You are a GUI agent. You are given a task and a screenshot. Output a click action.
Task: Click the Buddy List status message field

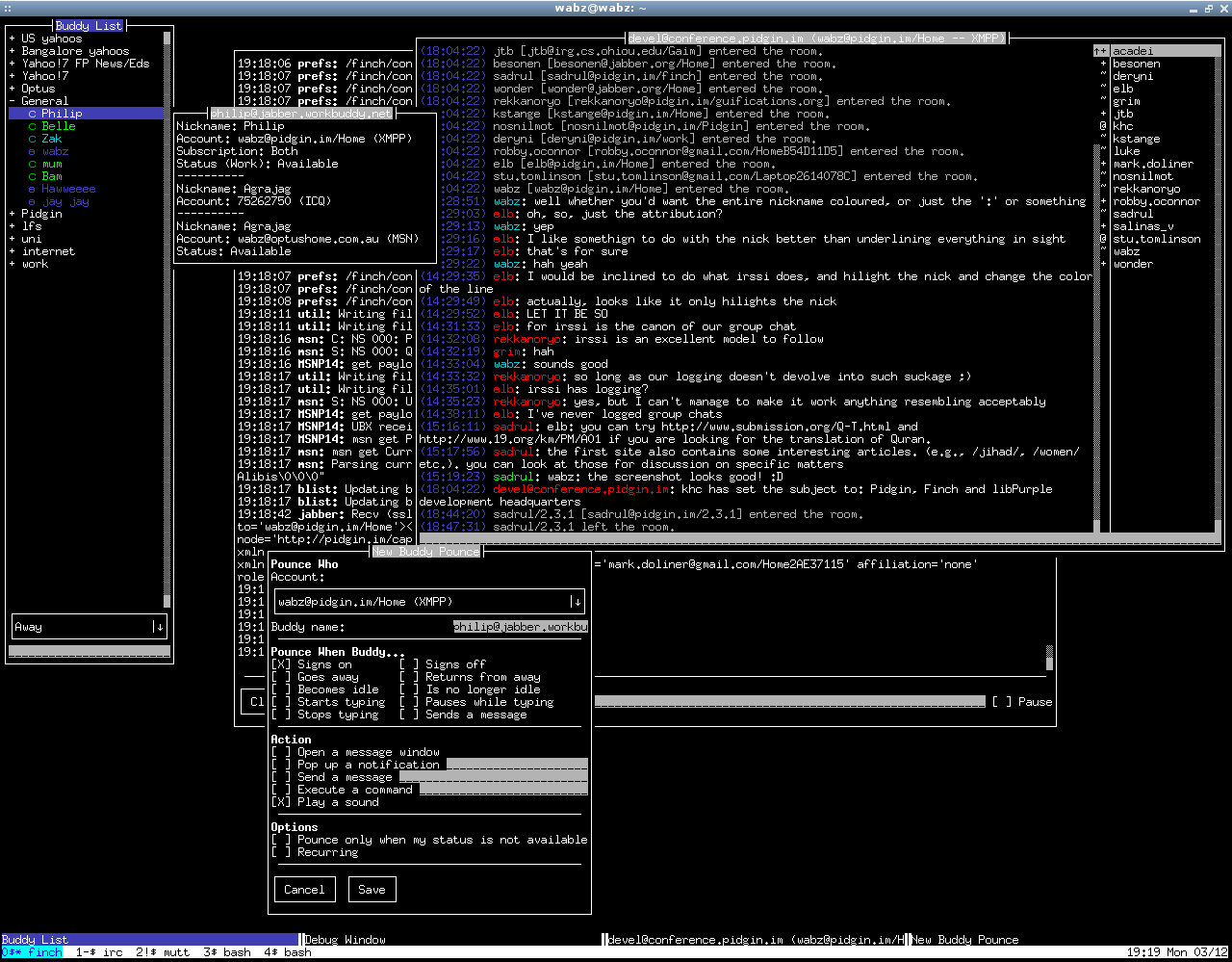coord(90,652)
